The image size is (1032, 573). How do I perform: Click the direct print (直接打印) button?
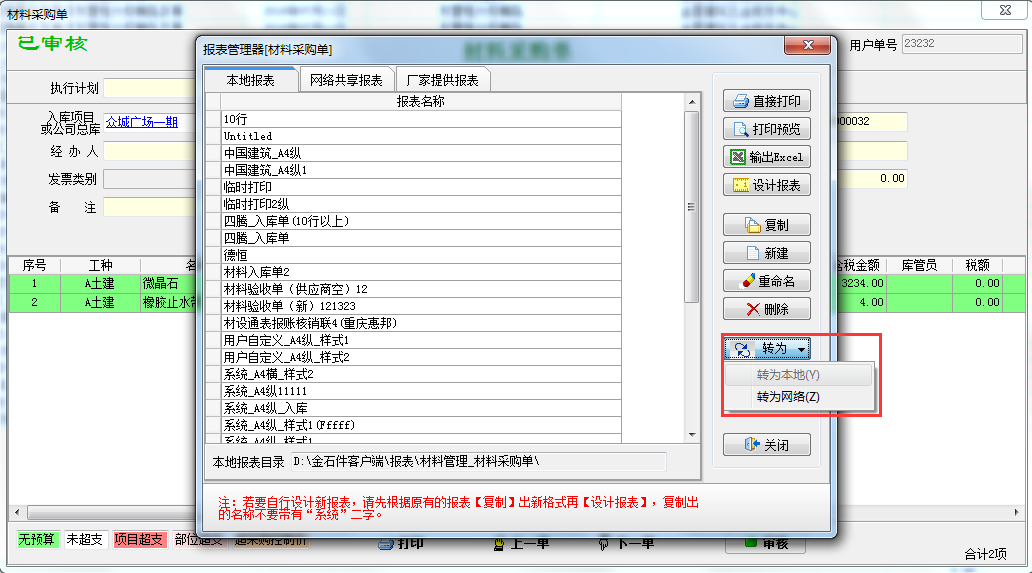[x=766, y=101]
